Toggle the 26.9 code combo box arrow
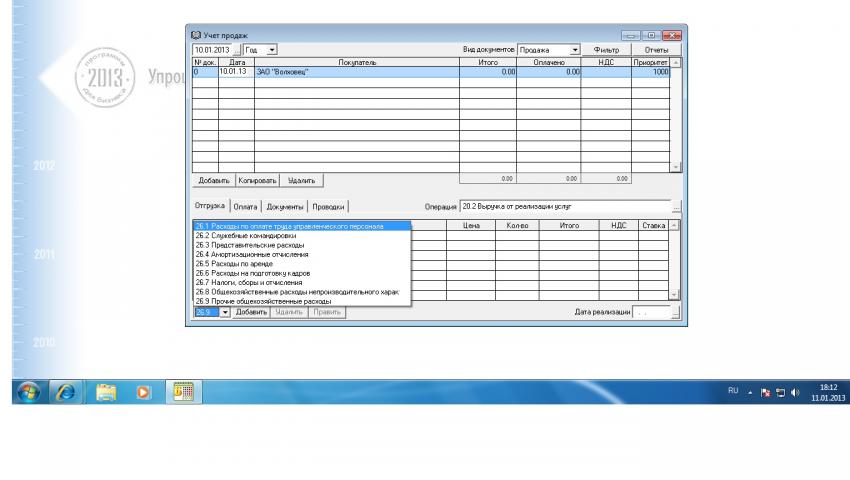This screenshot has height=480, width=850. tap(225, 312)
